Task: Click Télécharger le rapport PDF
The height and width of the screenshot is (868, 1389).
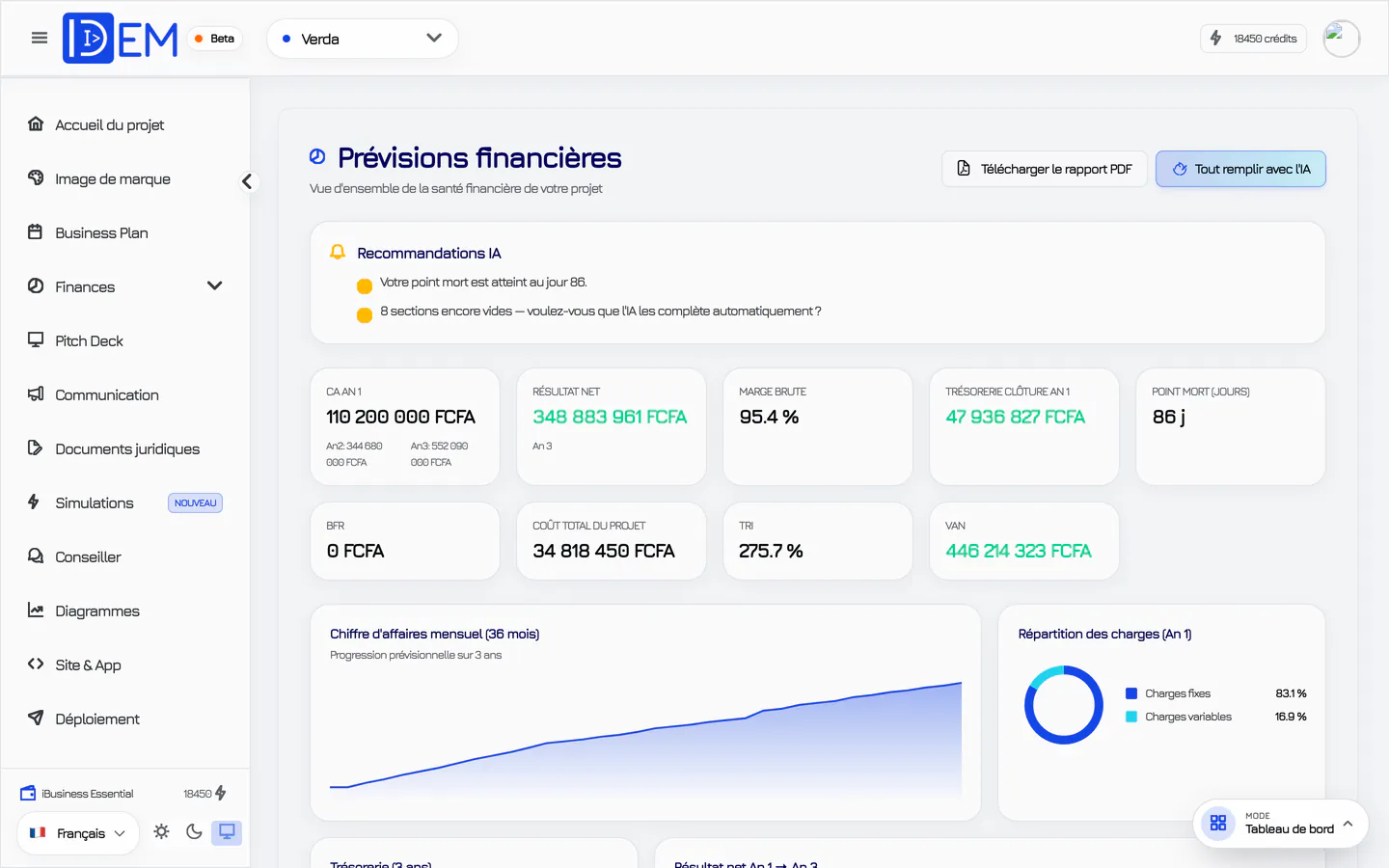Action: [x=1045, y=169]
